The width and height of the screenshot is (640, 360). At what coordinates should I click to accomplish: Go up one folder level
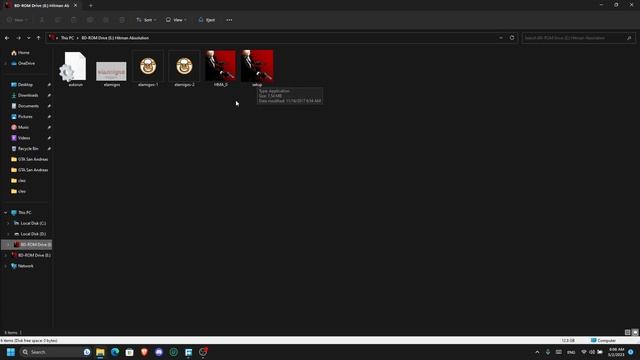click(38, 38)
